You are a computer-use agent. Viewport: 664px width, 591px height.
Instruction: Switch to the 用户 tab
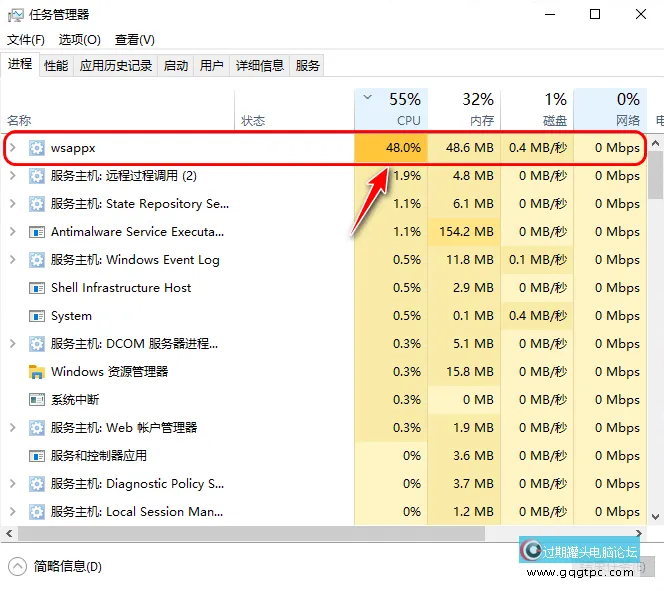212,66
